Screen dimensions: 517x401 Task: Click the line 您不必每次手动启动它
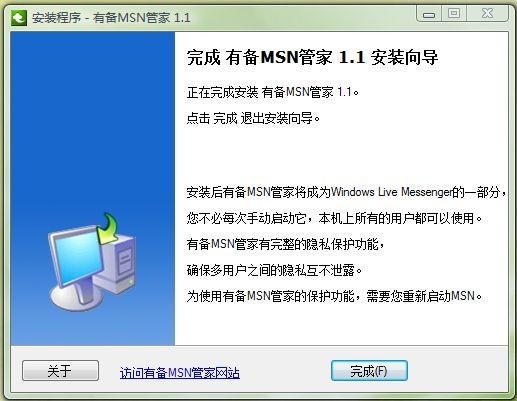coord(335,218)
